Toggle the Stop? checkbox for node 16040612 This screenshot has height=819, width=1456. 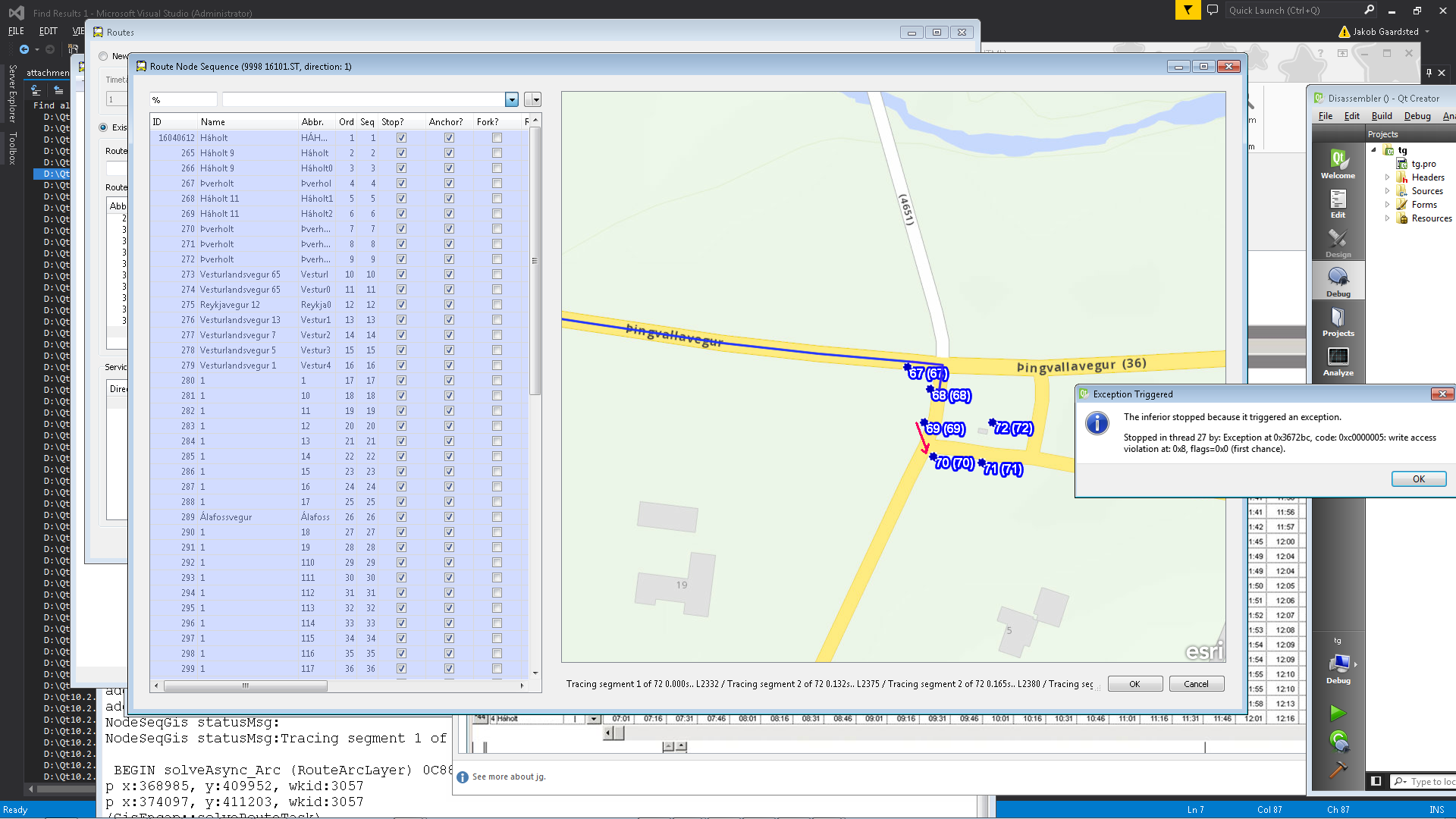coord(401,138)
